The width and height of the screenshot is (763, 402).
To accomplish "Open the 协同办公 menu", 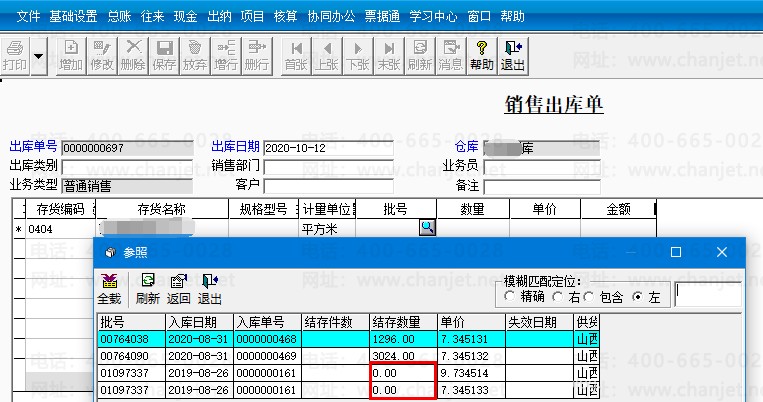I will click(x=331, y=17).
